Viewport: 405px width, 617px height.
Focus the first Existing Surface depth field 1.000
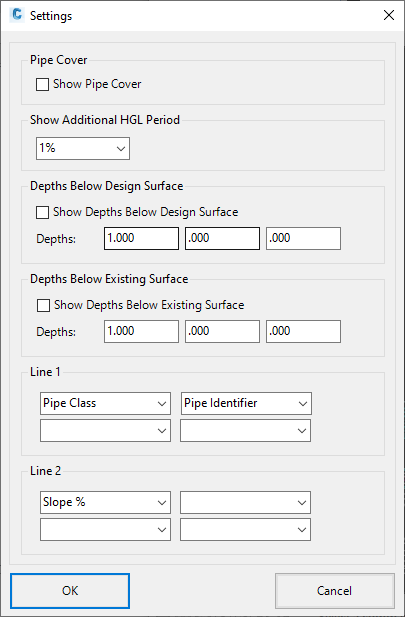tap(141, 331)
